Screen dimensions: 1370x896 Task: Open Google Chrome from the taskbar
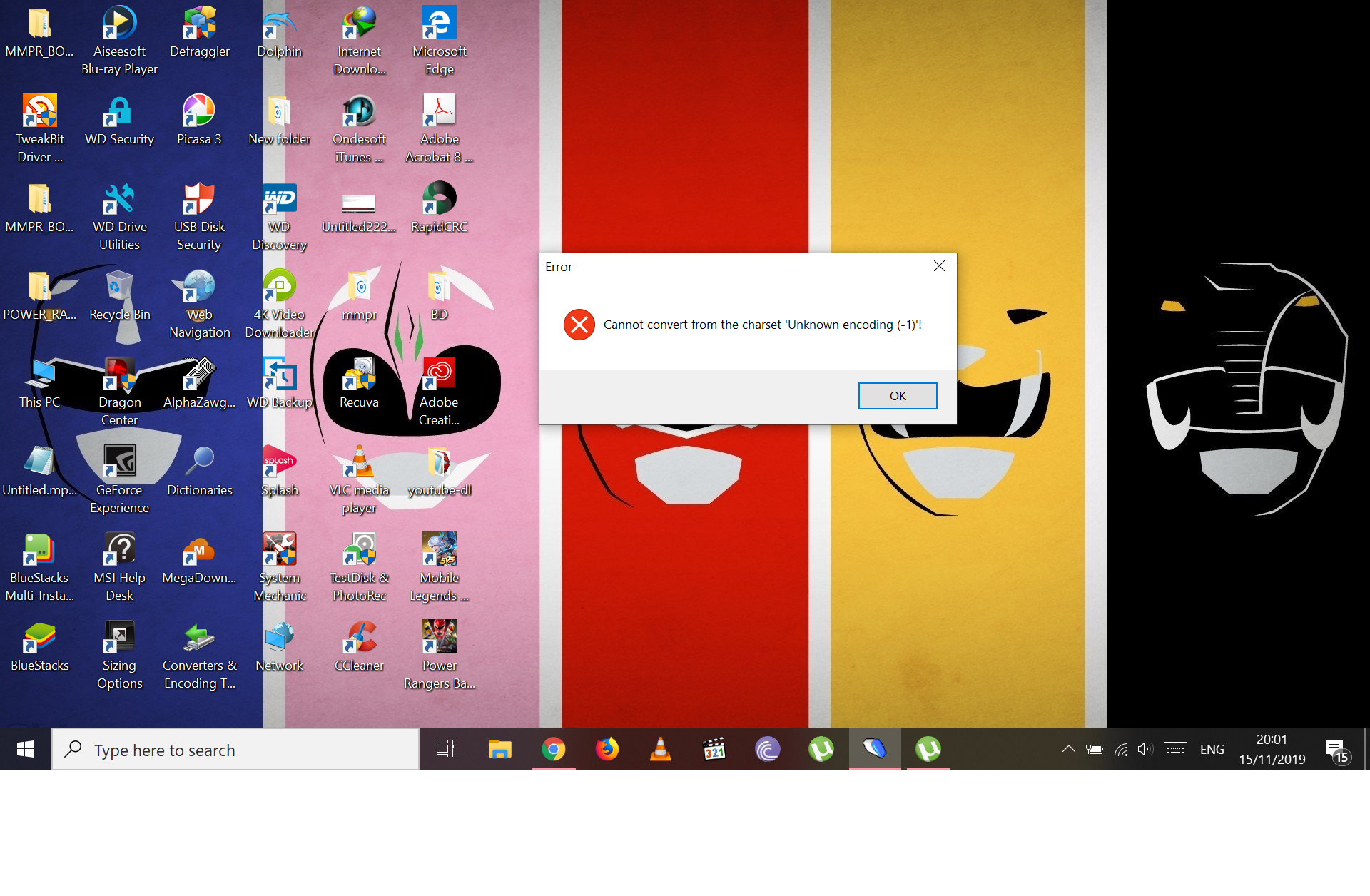[553, 749]
